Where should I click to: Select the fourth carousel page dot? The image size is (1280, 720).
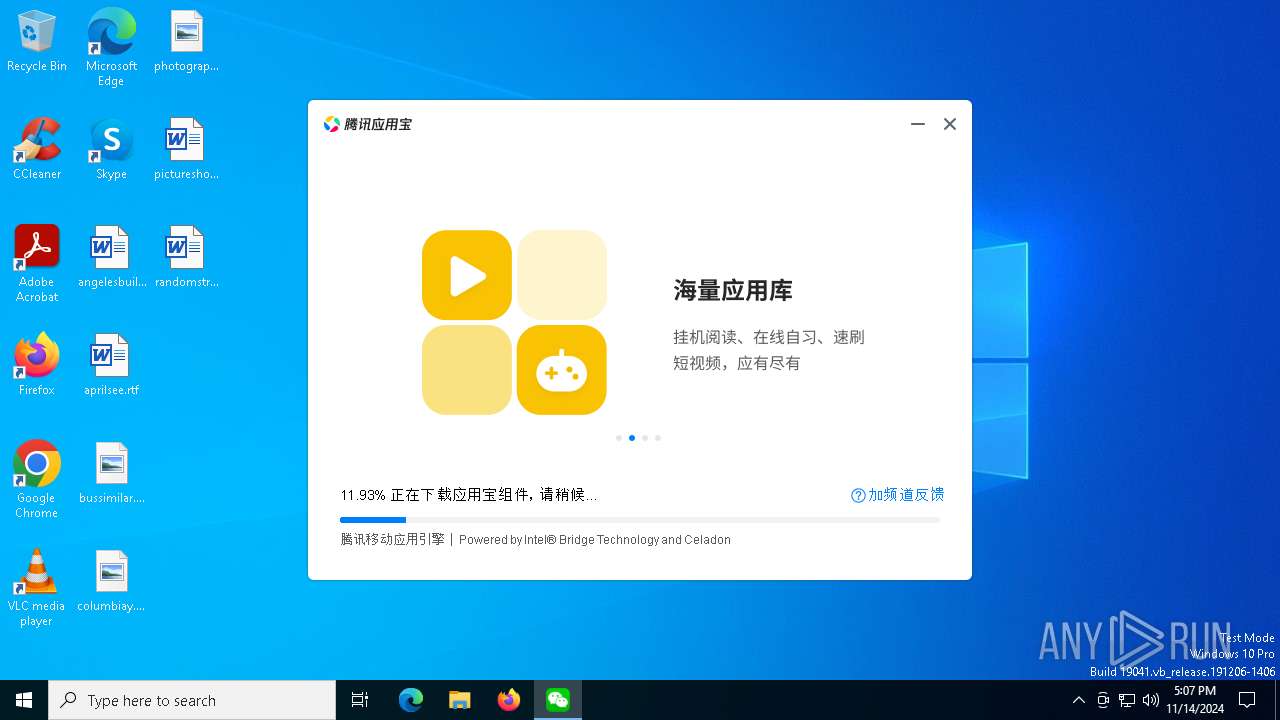click(x=658, y=438)
